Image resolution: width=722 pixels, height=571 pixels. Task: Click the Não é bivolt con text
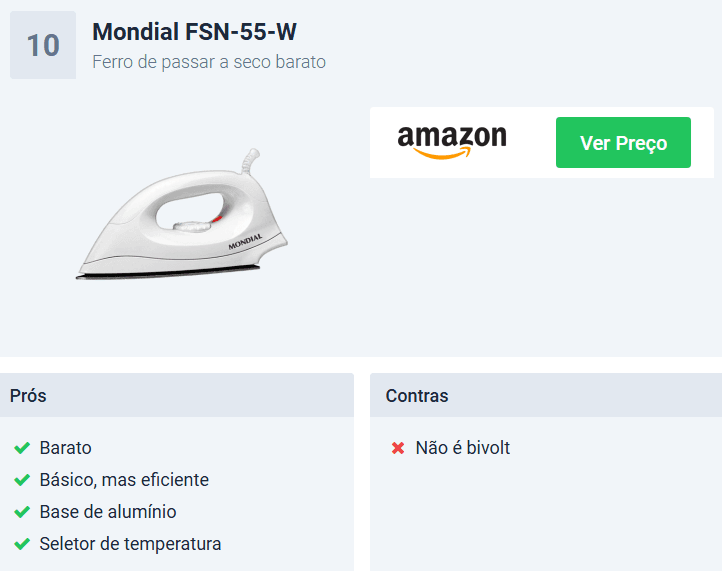462,448
